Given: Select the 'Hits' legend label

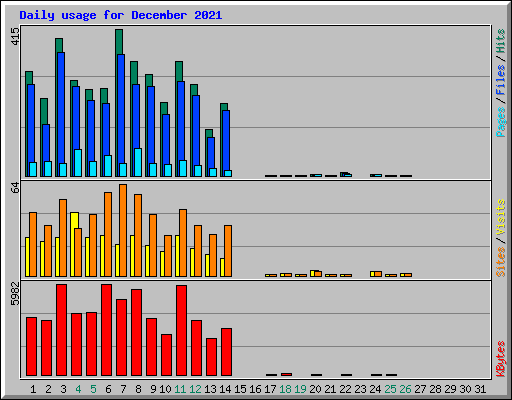Looking at the screenshot, I should (x=500, y=41).
